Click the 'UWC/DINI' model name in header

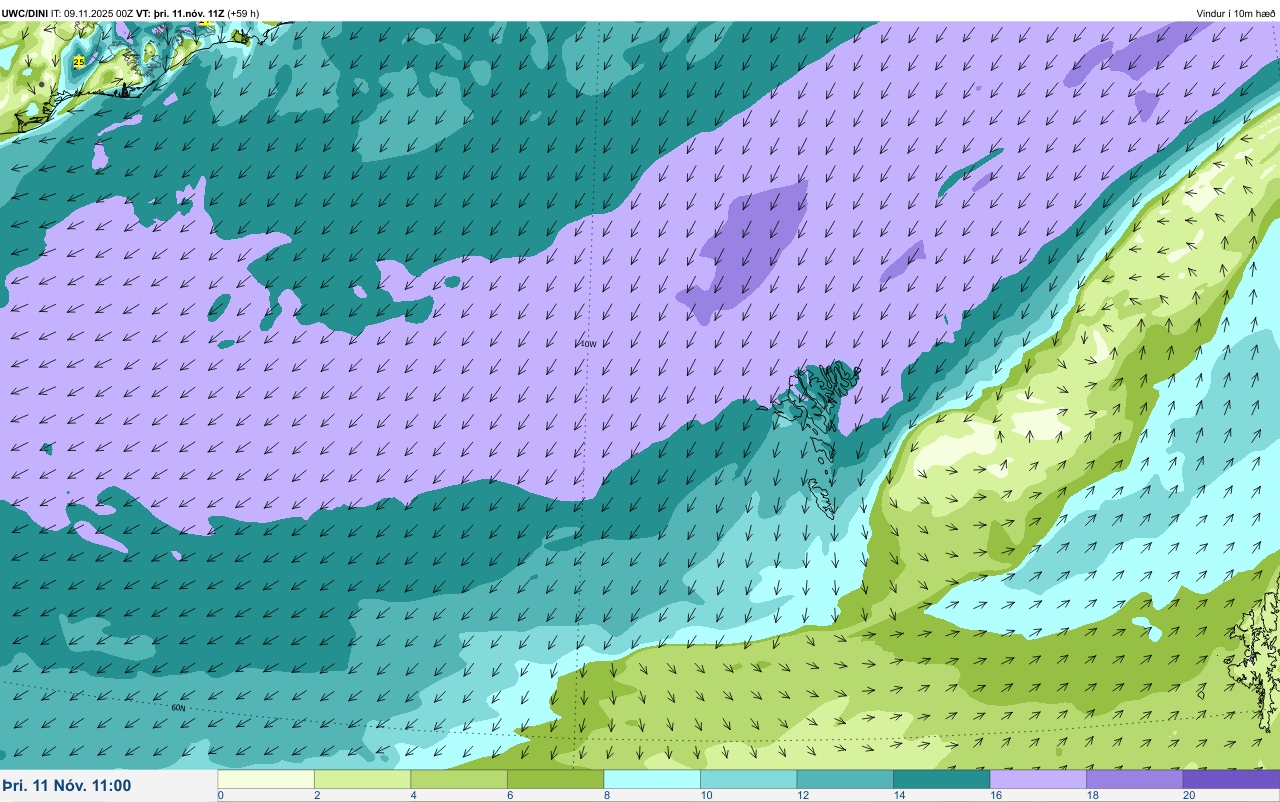(25, 13)
